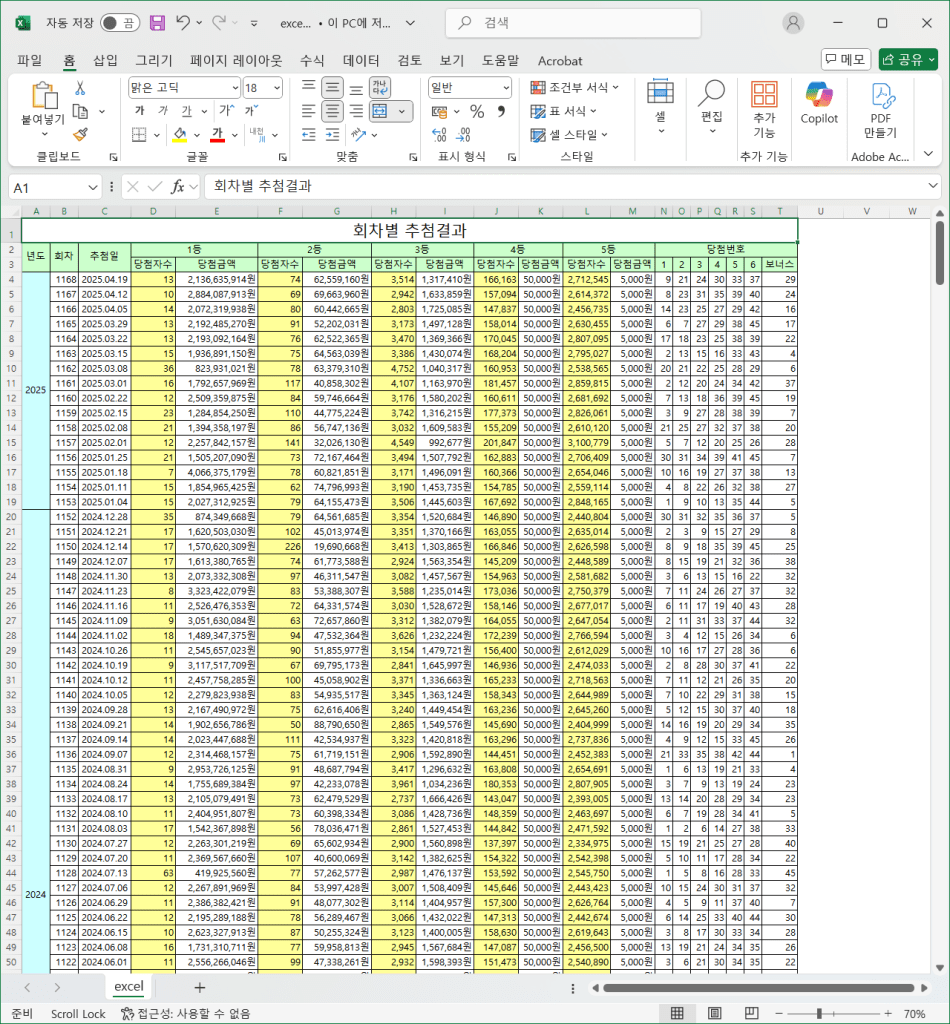Screen dimensions: 950x1024
Task: Switch to page layout view in status bar
Action: pos(714,1013)
